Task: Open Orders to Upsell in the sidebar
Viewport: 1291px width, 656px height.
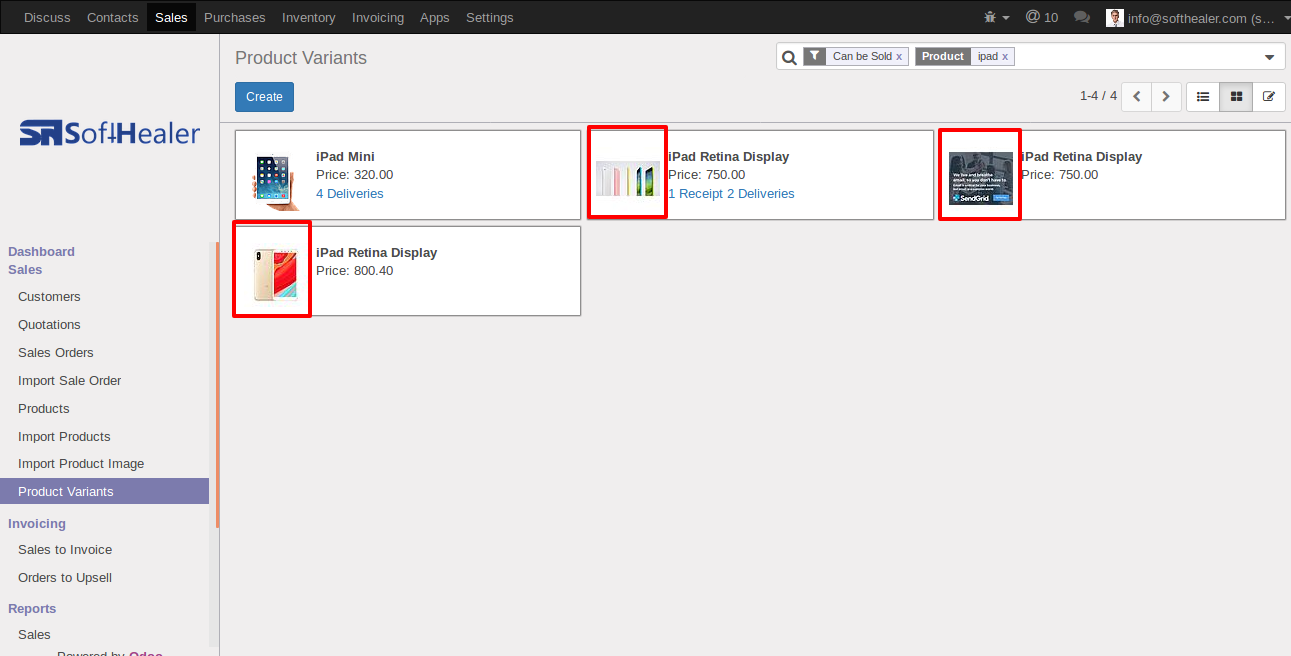Action: [65, 578]
